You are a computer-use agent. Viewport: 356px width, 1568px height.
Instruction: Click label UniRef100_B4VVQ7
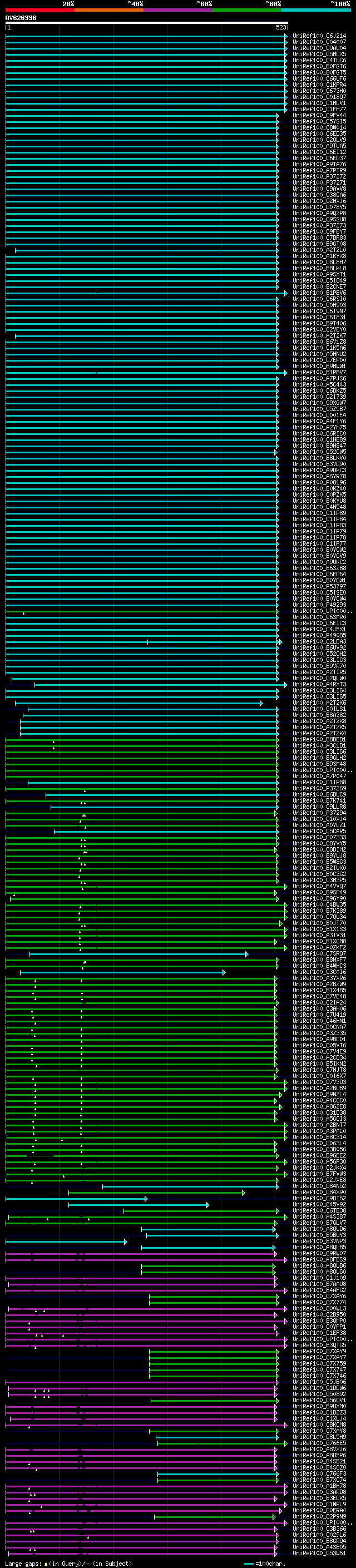[x=319, y=887]
